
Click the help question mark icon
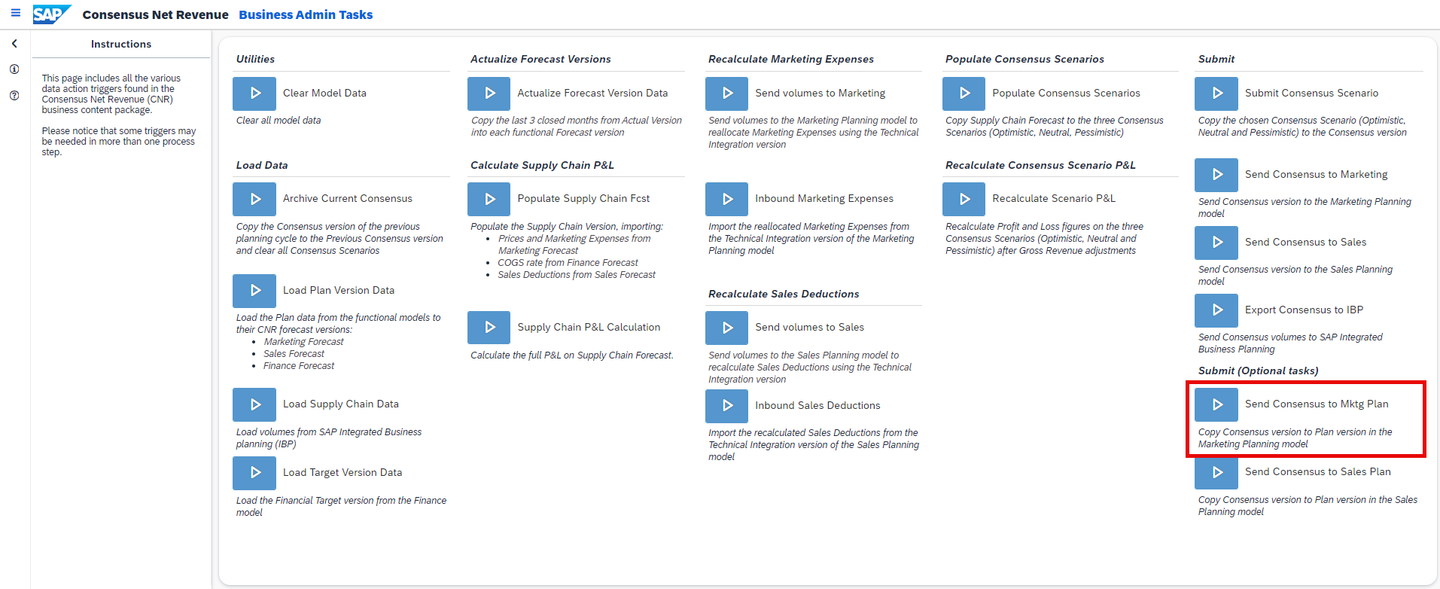click(x=14, y=96)
